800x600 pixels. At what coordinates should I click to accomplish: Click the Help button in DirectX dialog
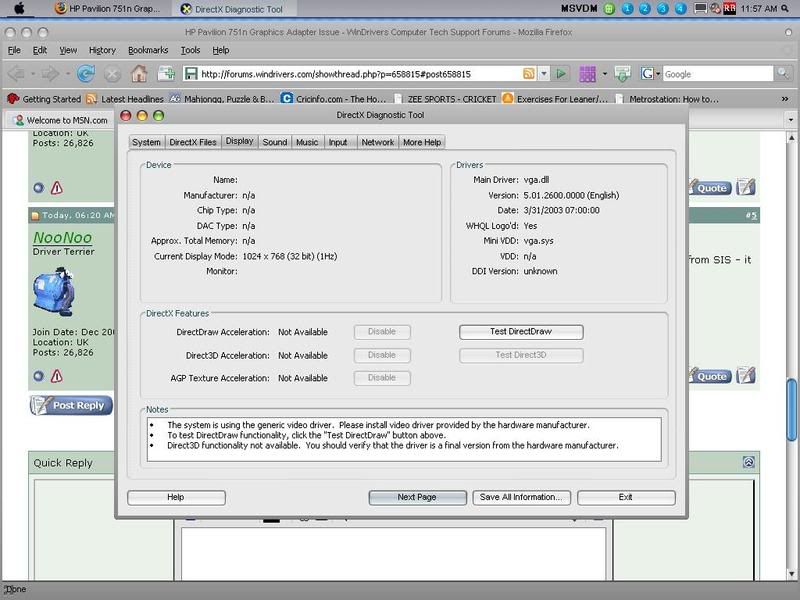tap(176, 497)
